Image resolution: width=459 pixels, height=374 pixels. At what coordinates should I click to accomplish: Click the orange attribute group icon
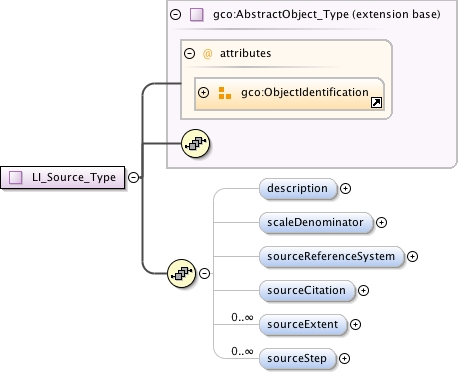pyautogui.click(x=225, y=93)
